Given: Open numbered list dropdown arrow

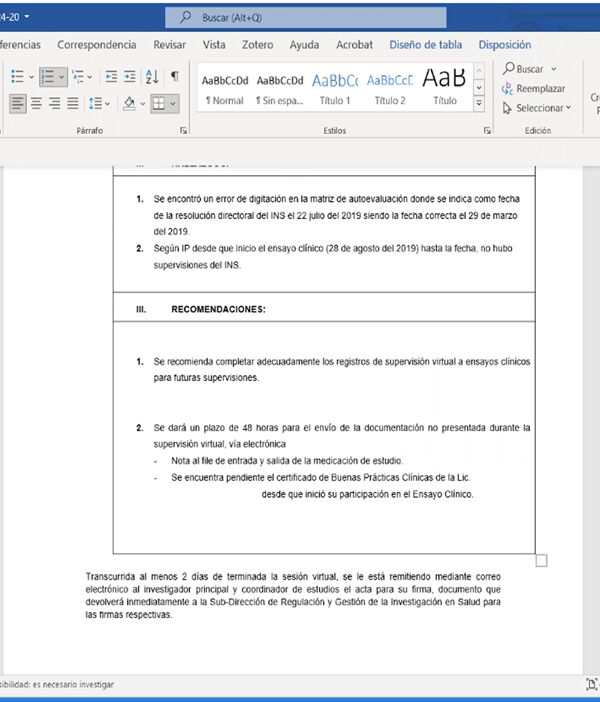Looking at the screenshot, I should coord(62,77).
